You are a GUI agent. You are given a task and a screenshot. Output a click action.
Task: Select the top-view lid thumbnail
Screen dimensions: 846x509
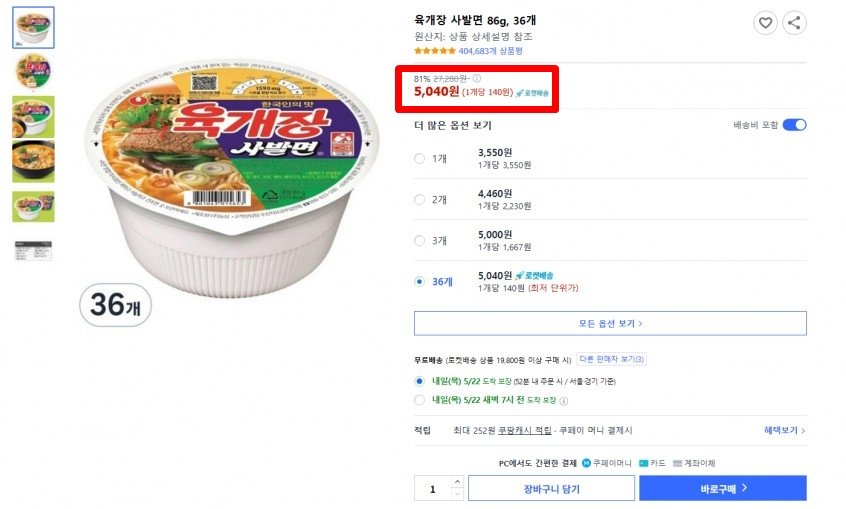(x=33, y=72)
